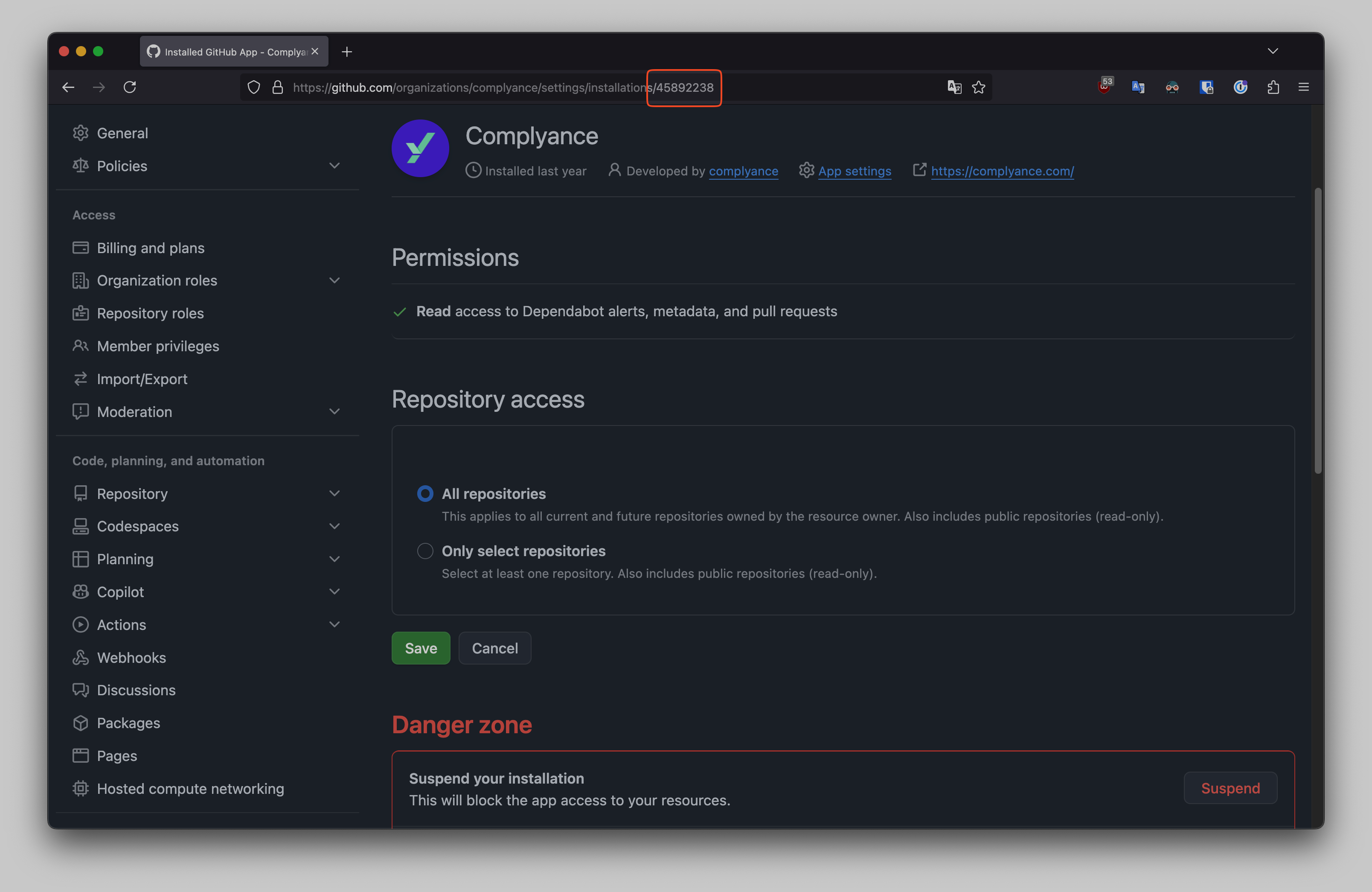Open the complyance developer link
1372x892 pixels.
(744, 171)
